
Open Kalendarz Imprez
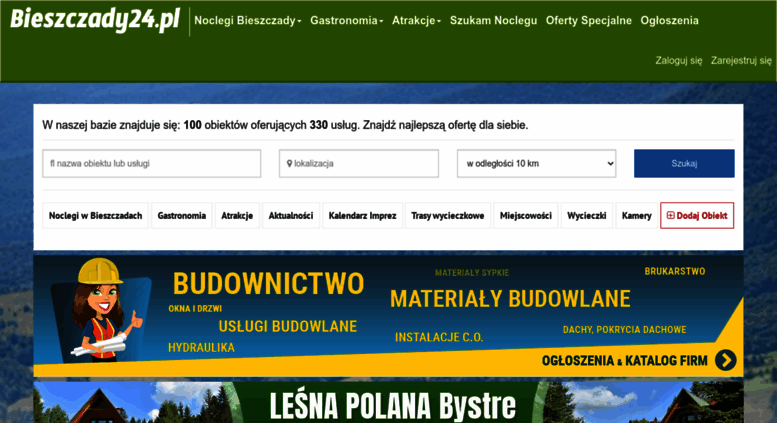coord(362,215)
